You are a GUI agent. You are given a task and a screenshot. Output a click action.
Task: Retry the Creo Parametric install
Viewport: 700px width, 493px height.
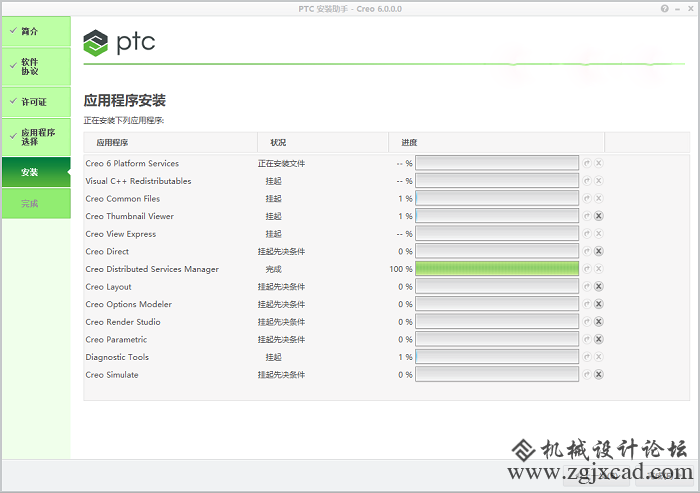tap(587, 339)
